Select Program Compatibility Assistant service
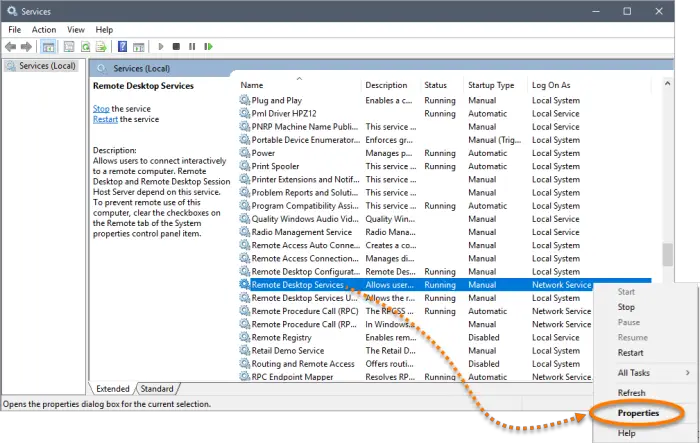700x443 pixels. (444, 205)
